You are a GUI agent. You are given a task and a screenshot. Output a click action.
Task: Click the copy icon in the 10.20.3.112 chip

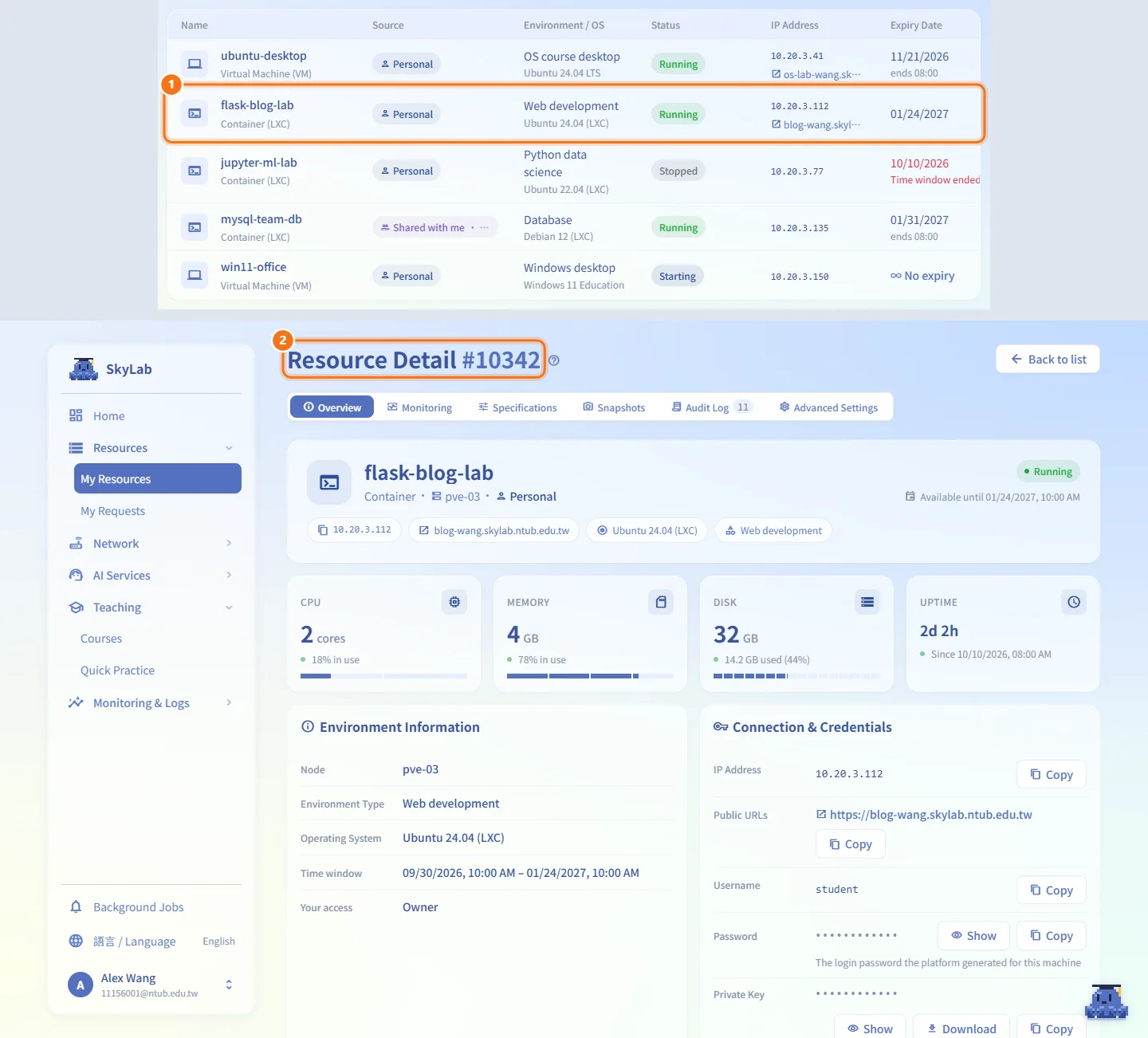tap(323, 530)
